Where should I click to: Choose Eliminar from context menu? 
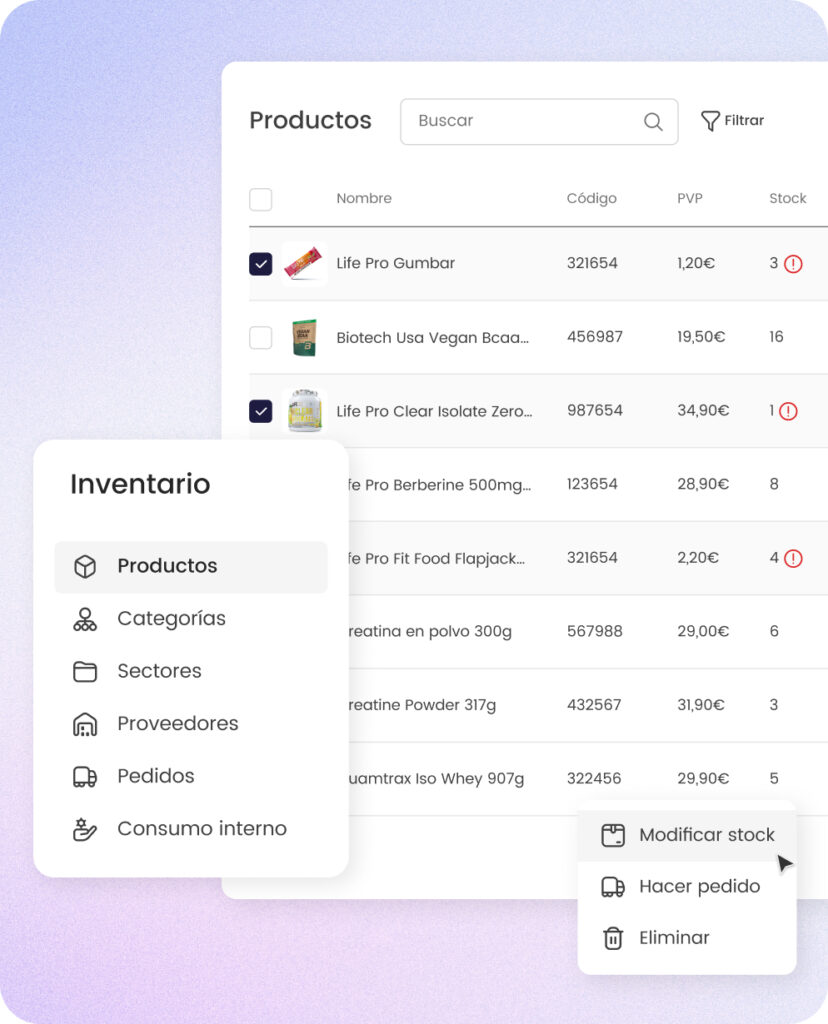pyautogui.click(x=686, y=938)
